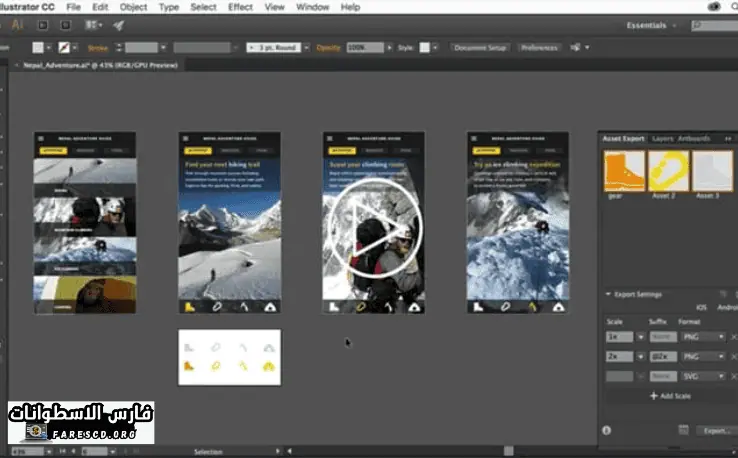Click the Opacity value field

(x=367, y=47)
